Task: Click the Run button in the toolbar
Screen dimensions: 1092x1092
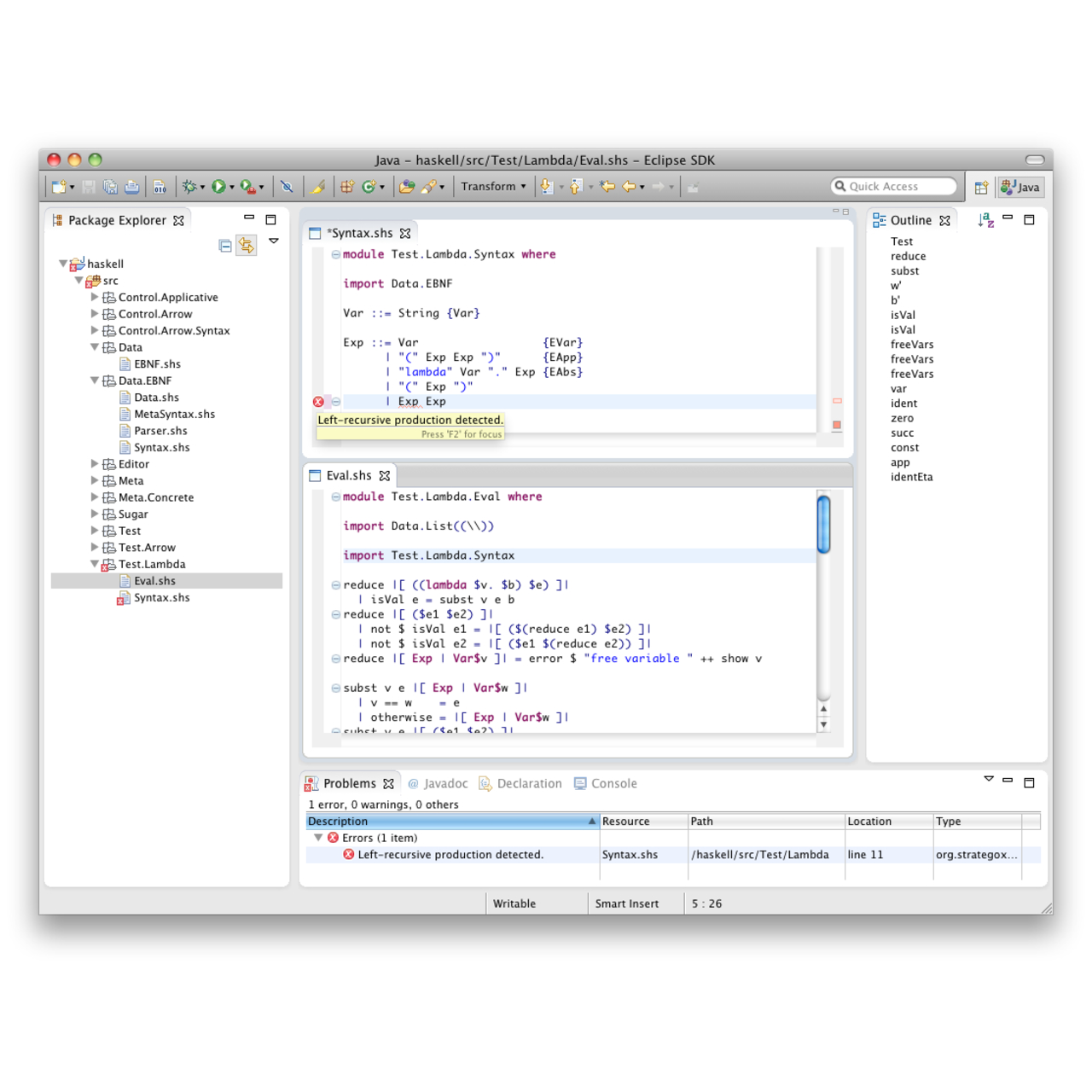Action: (219, 187)
